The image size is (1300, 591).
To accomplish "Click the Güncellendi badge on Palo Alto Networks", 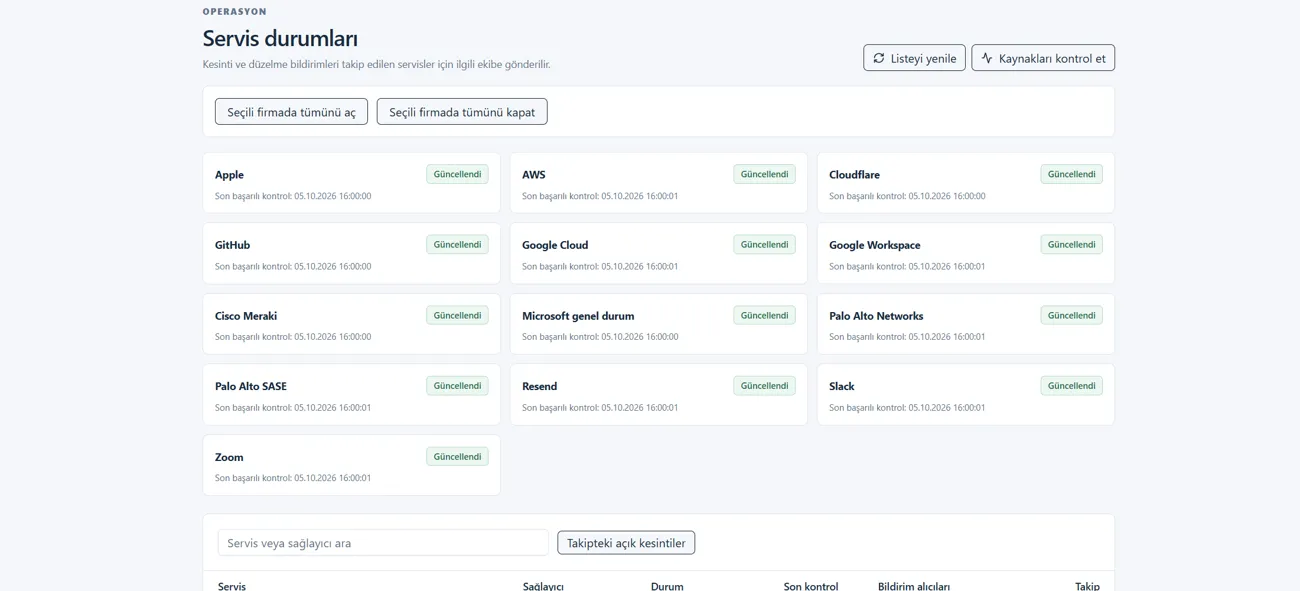I will [1071, 315].
